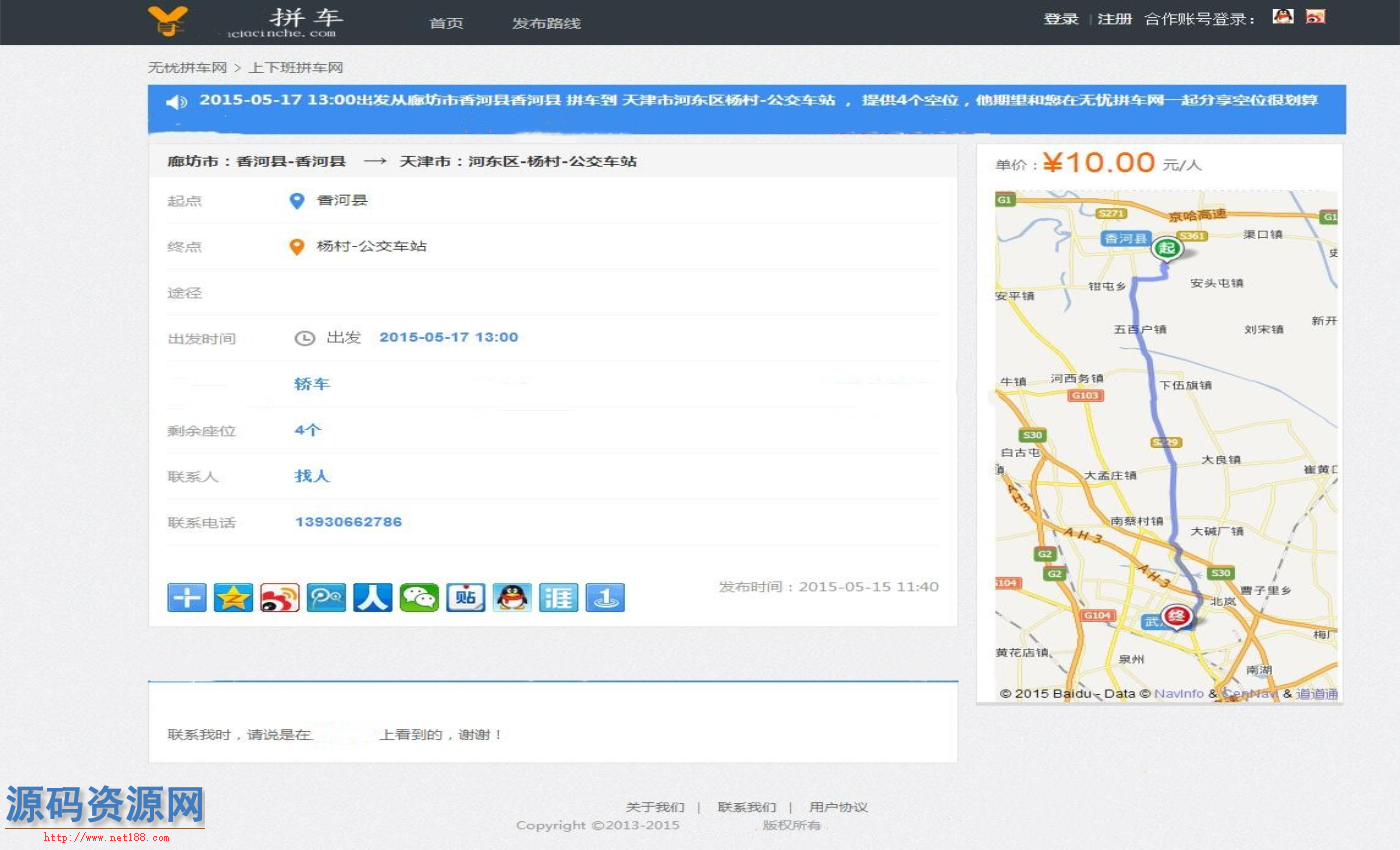This screenshot has width=1400, height=850.
Task: Click the 发布时间：2015-05-15 11:40 text
Action: [x=829, y=587]
